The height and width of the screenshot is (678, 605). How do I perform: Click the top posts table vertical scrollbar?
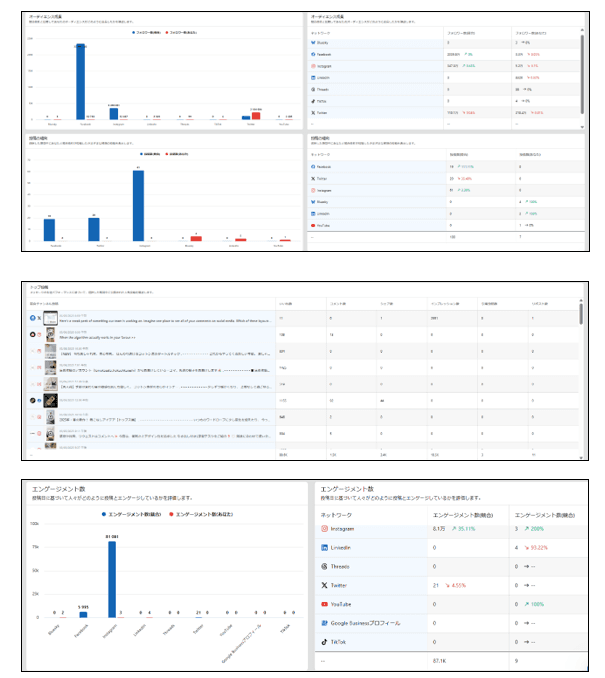pyautogui.click(x=580, y=315)
